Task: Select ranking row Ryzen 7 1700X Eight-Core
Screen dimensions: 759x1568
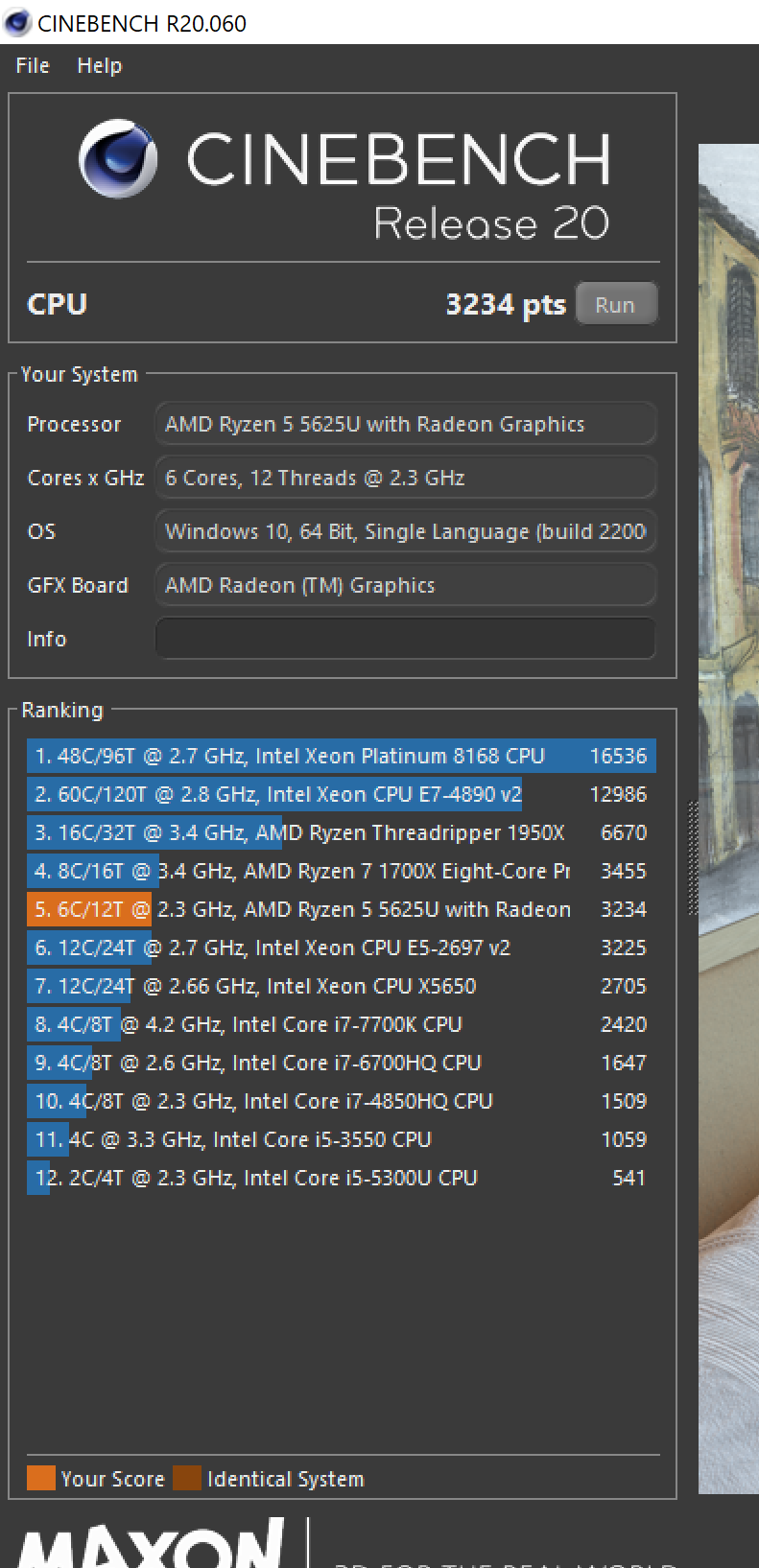Action: click(342, 871)
